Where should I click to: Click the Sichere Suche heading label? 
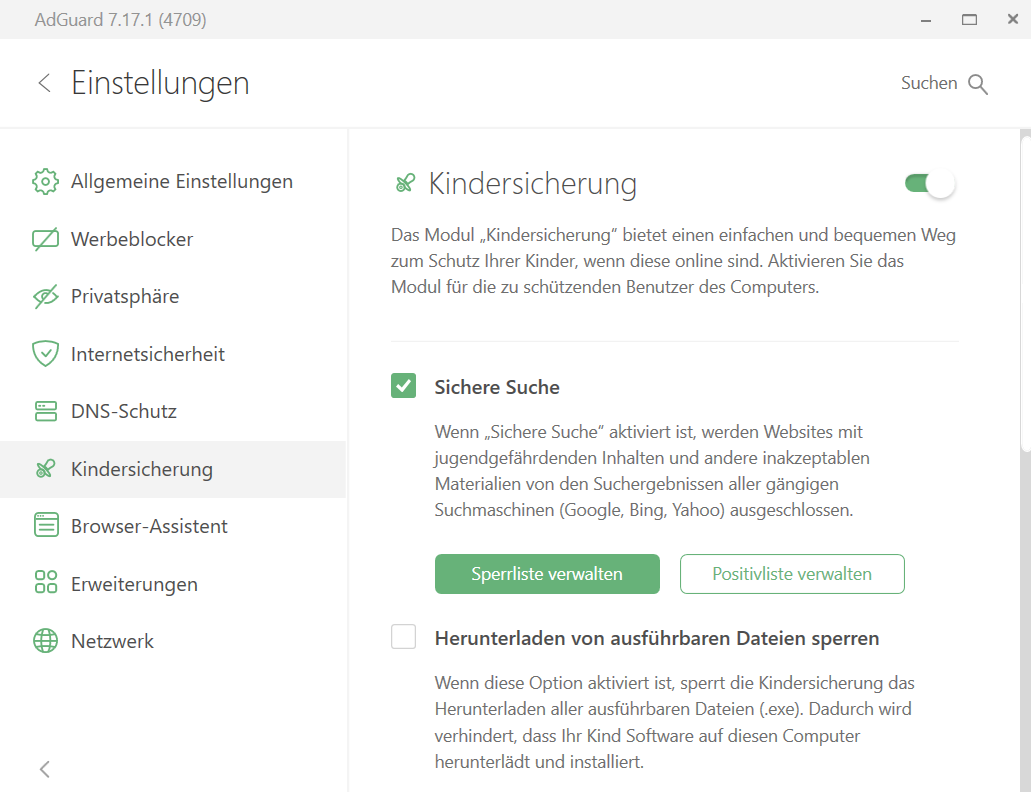point(497,387)
